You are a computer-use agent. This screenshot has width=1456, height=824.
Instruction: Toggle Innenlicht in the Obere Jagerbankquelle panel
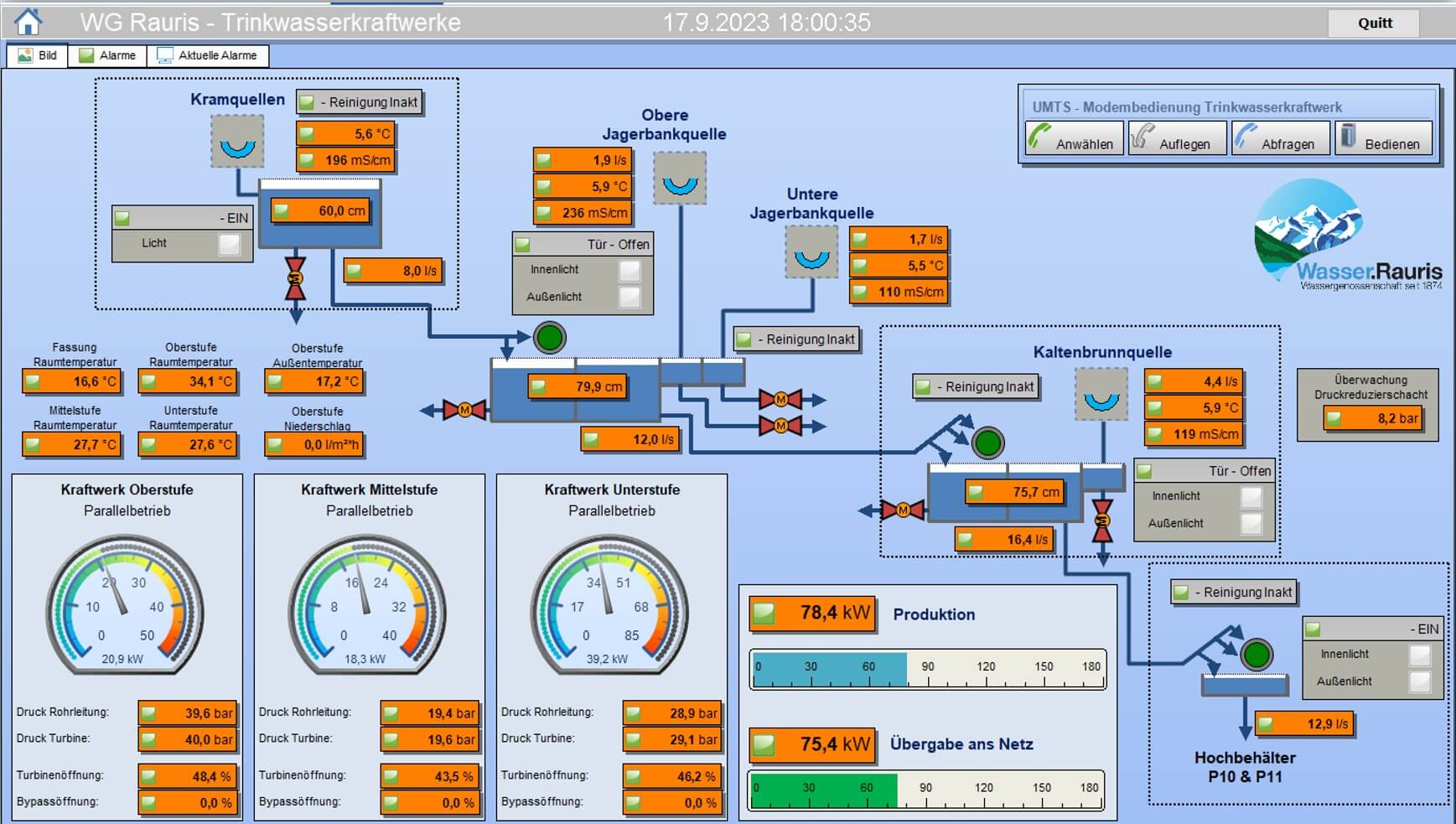(x=629, y=270)
